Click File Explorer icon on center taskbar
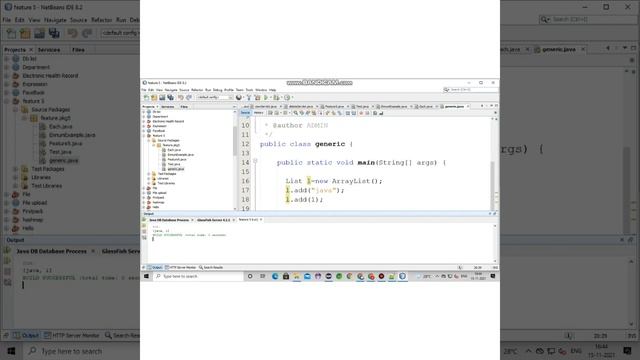 (296, 276)
